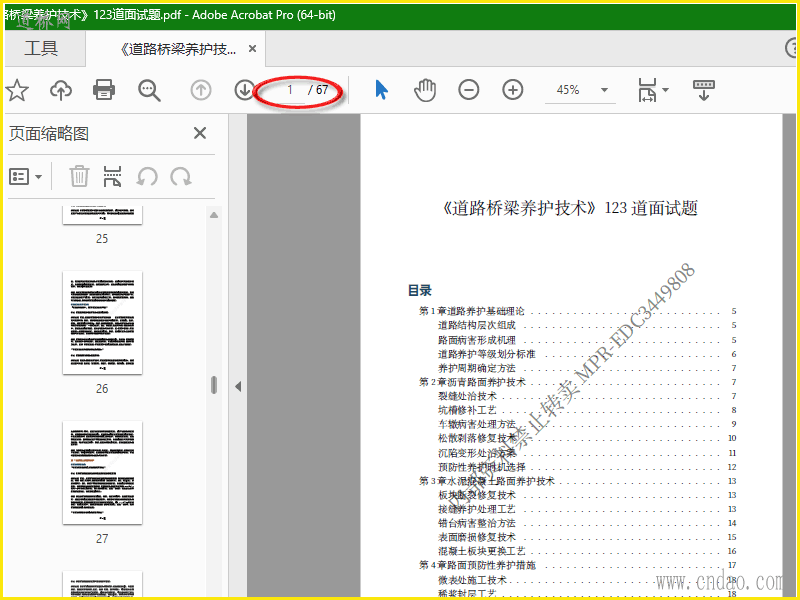Select the page 27 thumbnail
800x600 pixels.
click(103, 472)
